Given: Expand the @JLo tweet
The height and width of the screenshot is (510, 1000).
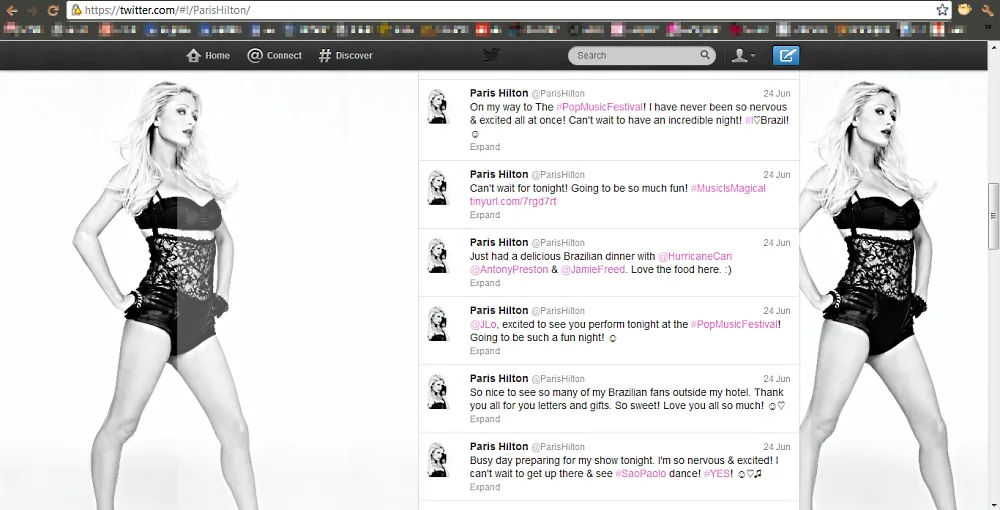Looking at the screenshot, I should (485, 351).
